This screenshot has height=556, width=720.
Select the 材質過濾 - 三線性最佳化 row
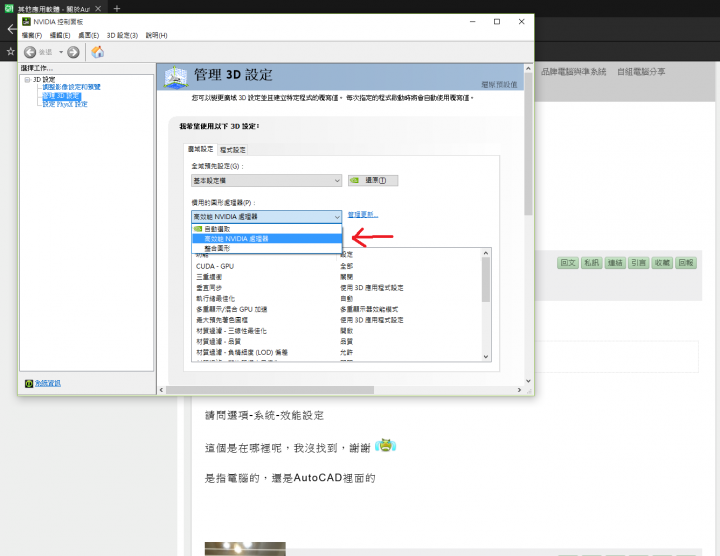336,331
